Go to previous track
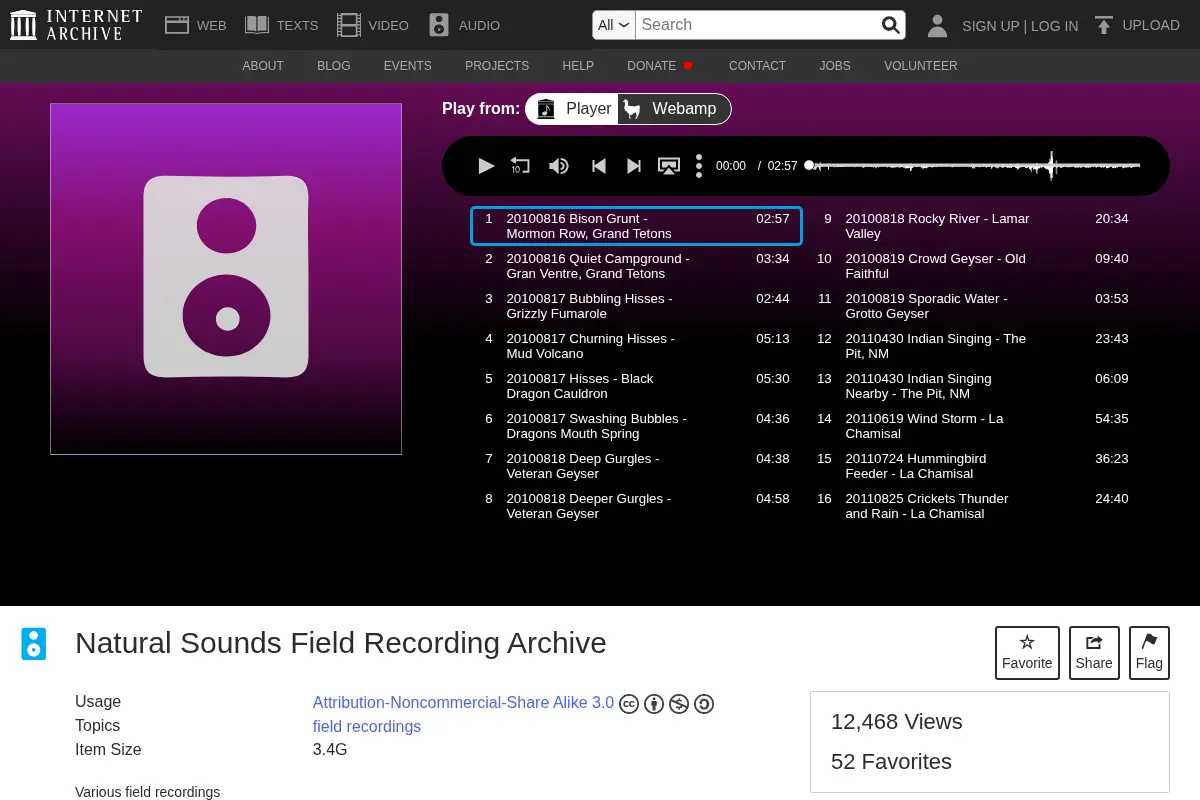The width and height of the screenshot is (1200, 800). (599, 166)
